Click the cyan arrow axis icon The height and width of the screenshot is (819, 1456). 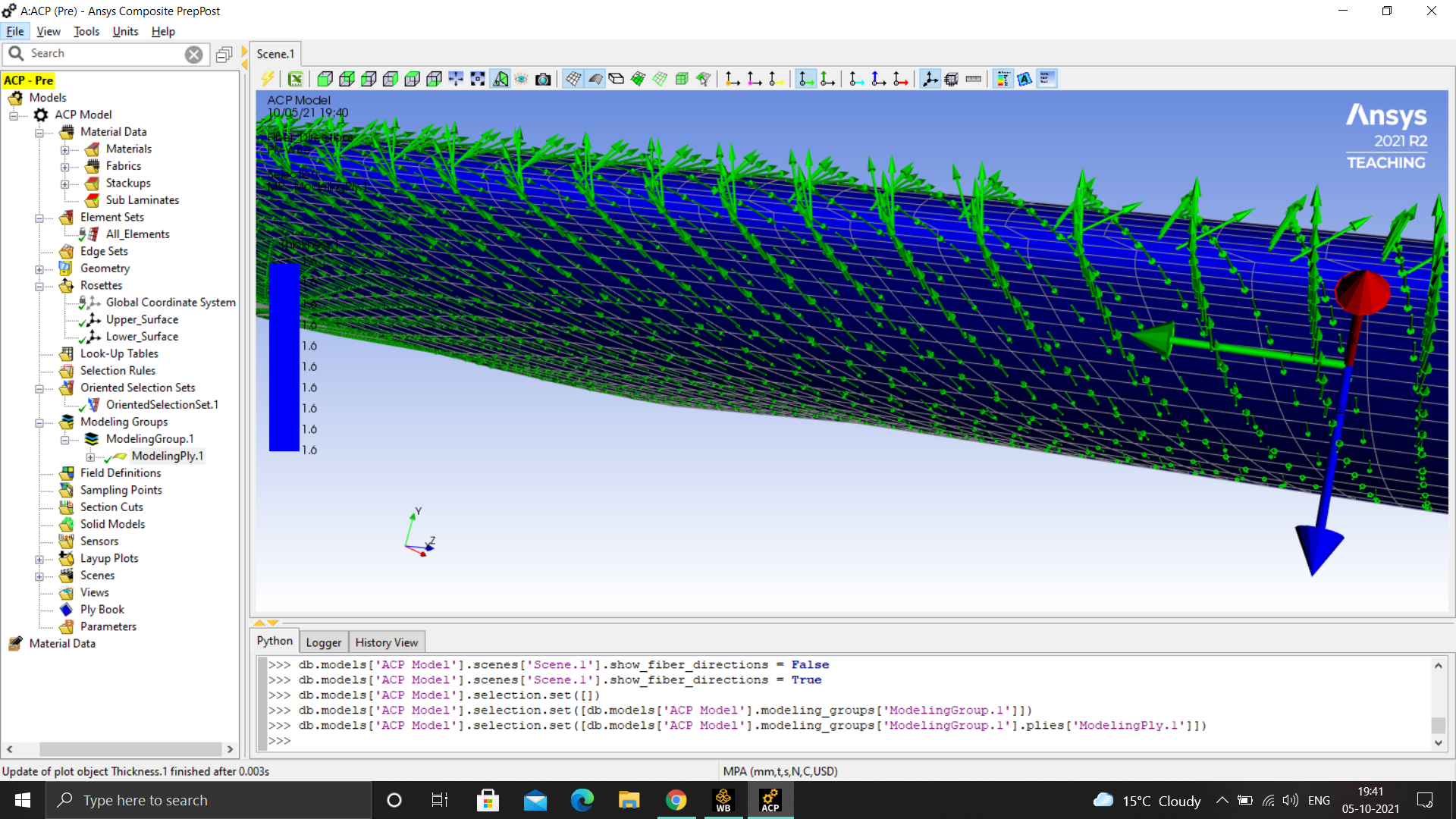pyautogui.click(x=857, y=79)
